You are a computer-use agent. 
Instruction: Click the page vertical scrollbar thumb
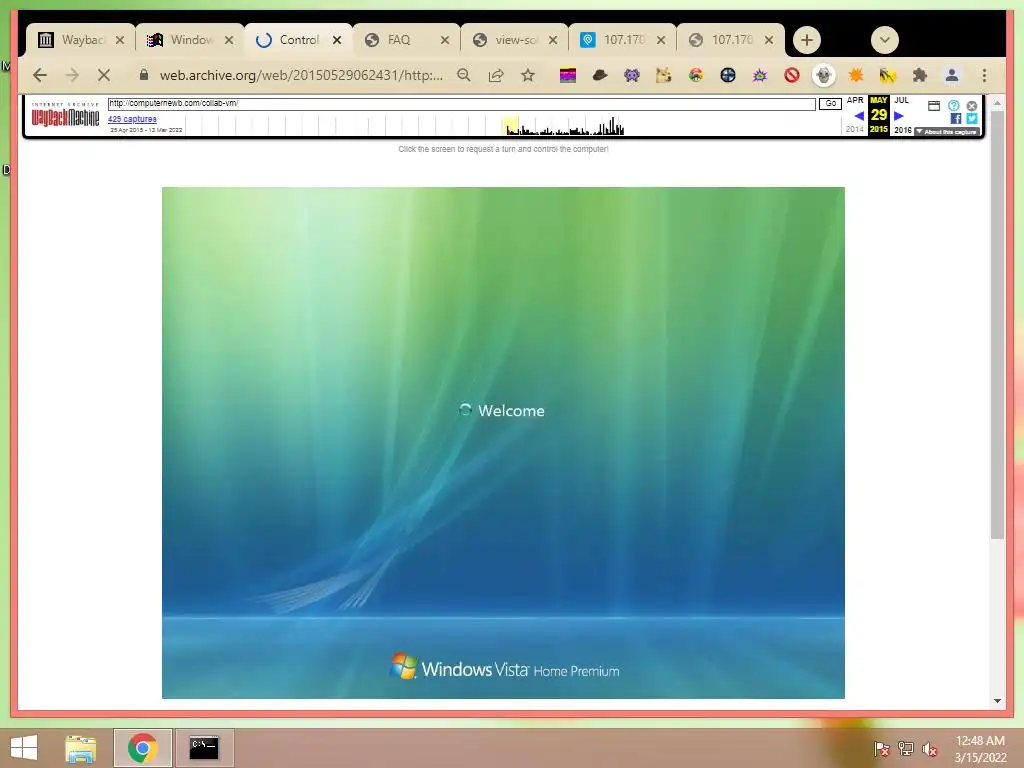[997, 325]
